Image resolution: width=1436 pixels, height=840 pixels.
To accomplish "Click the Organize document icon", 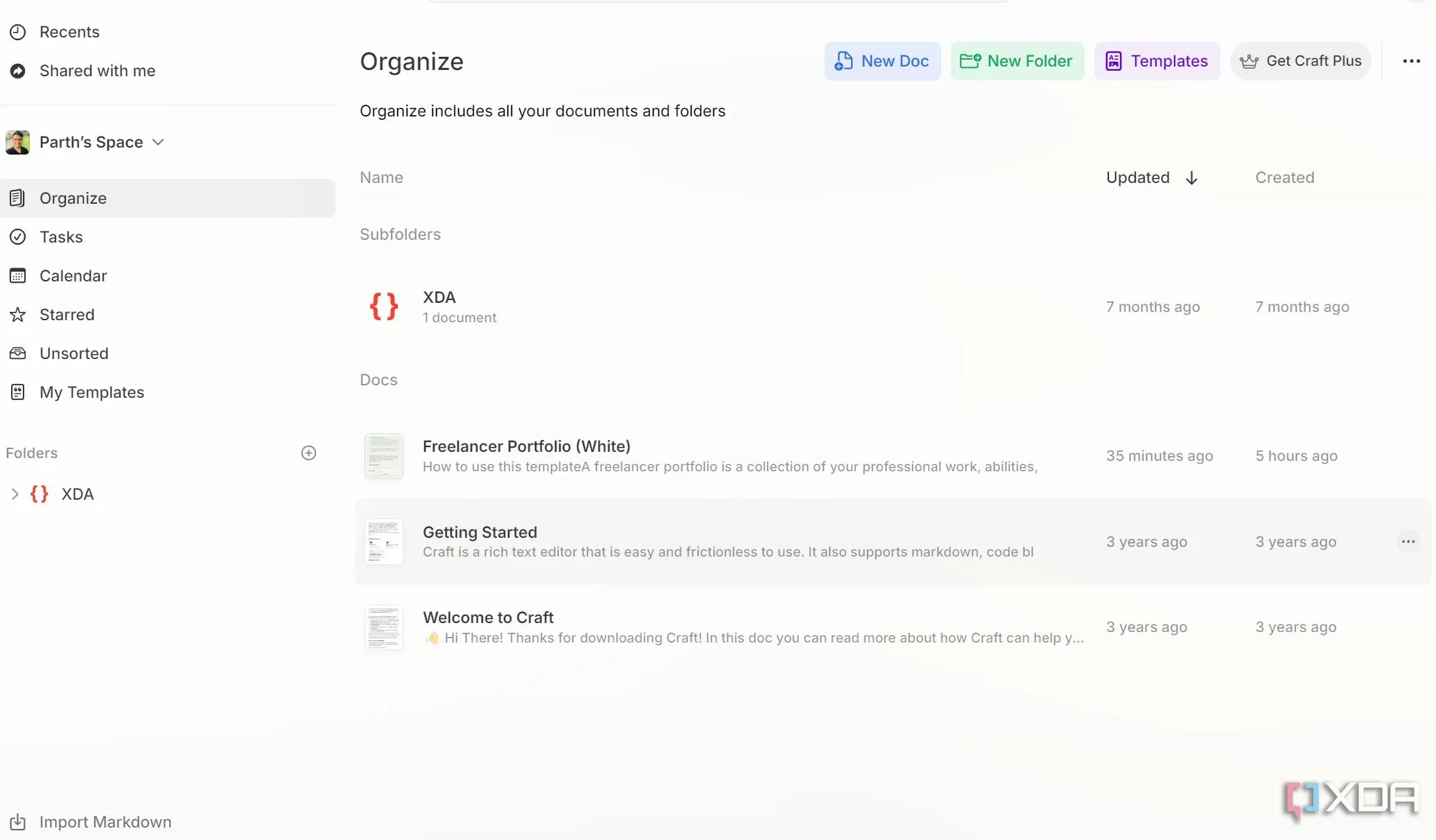I will 18,198.
